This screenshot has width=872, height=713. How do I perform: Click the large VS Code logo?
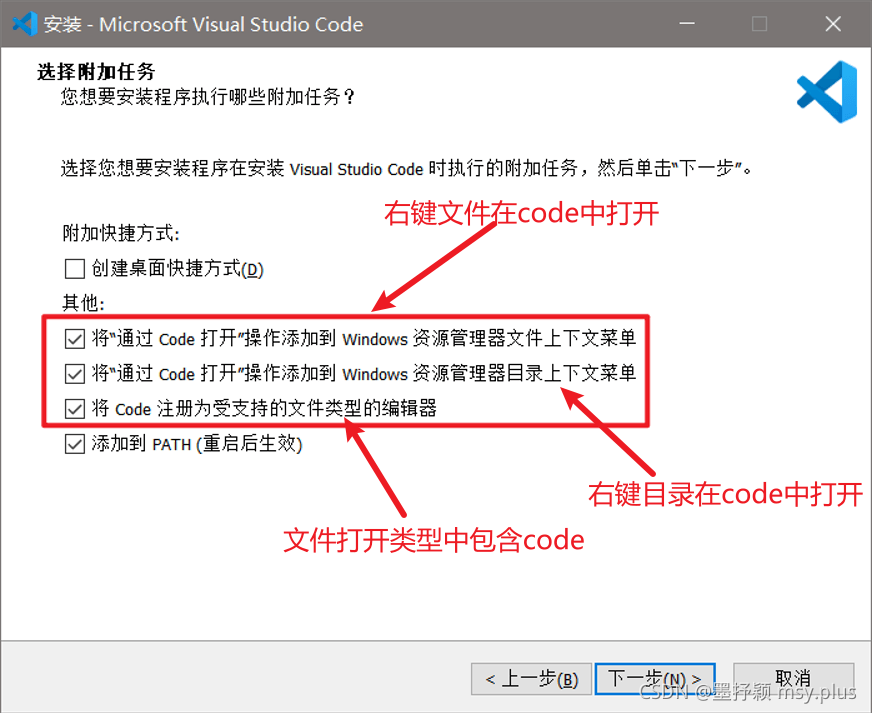coord(827,92)
